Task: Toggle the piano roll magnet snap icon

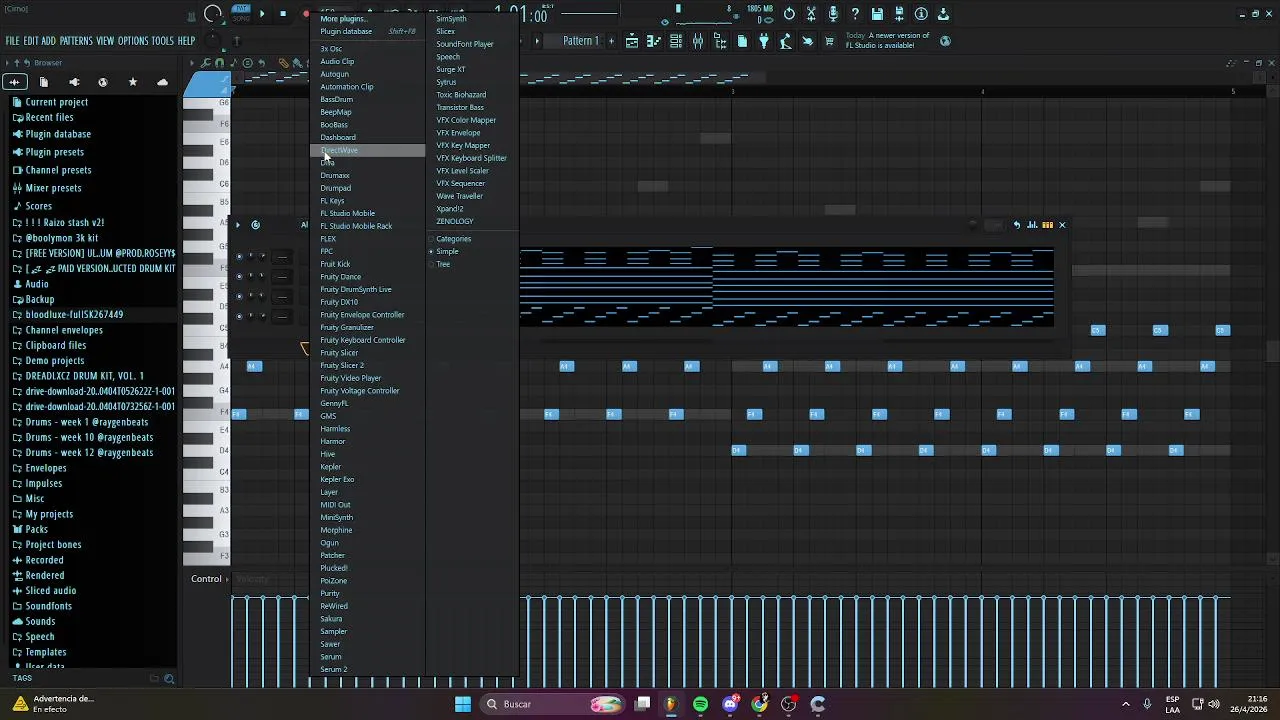Action: pyautogui.click(x=220, y=63)
